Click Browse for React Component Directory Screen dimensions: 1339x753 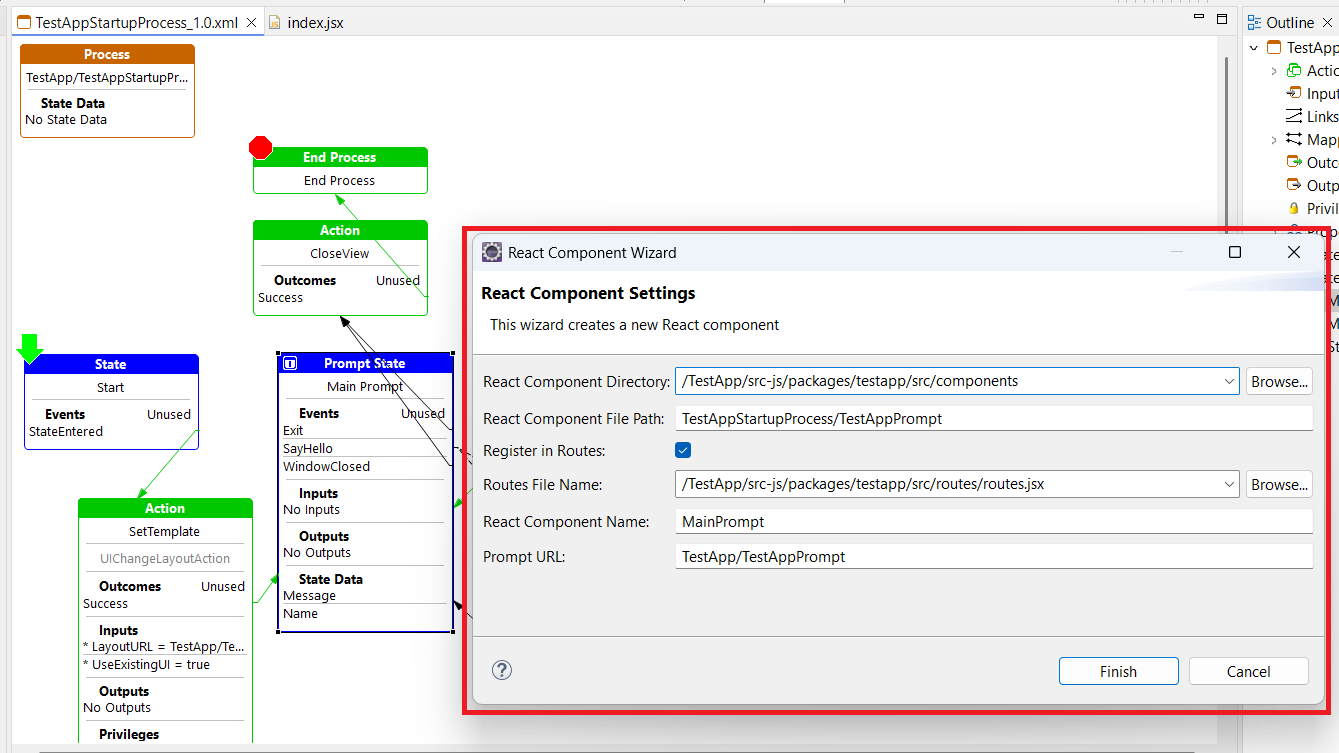tap(1279, 381)
